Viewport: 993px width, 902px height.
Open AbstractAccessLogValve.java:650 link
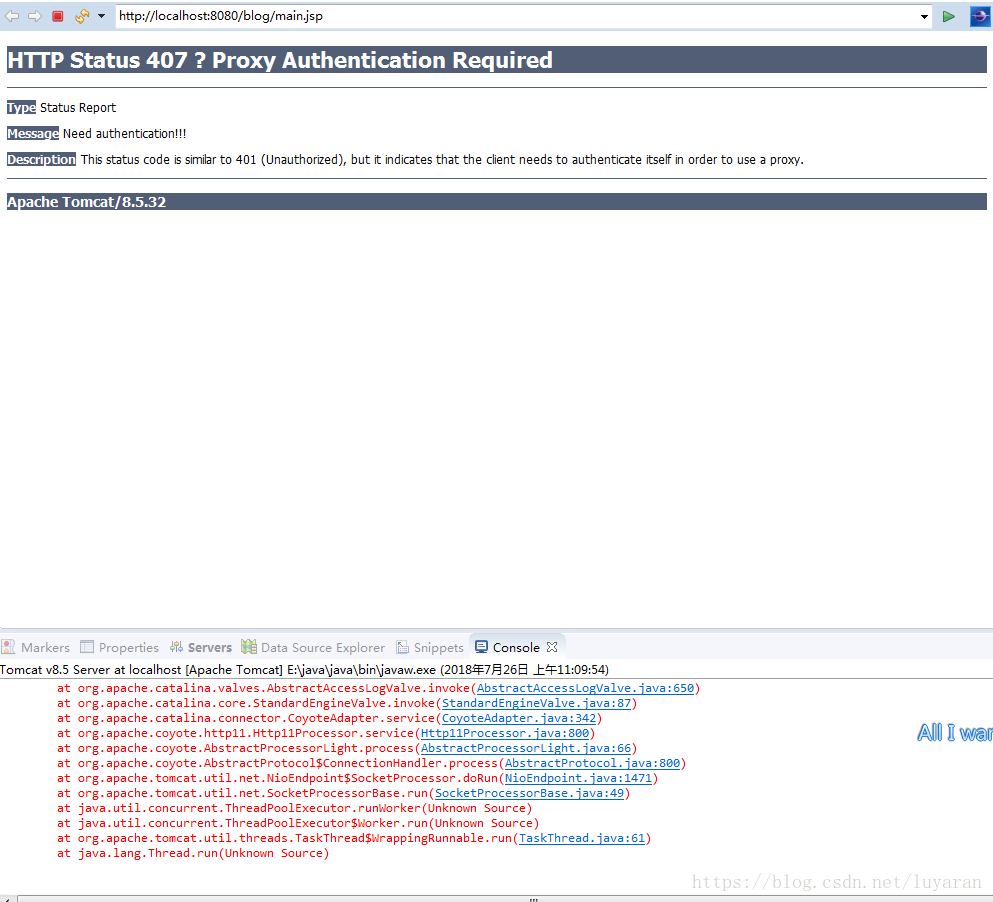click(x=585, y=689)
